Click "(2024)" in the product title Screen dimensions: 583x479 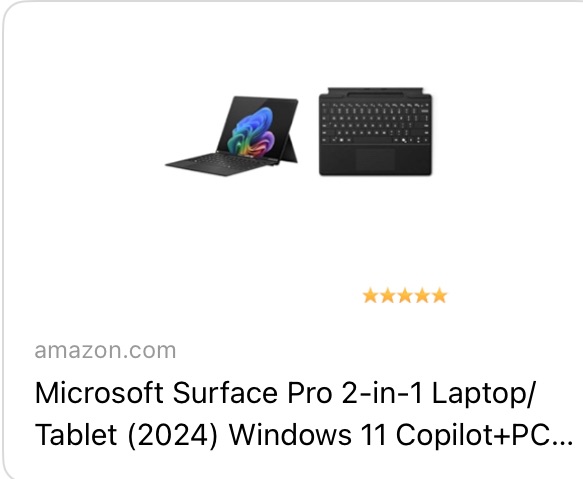coord(172,435)
